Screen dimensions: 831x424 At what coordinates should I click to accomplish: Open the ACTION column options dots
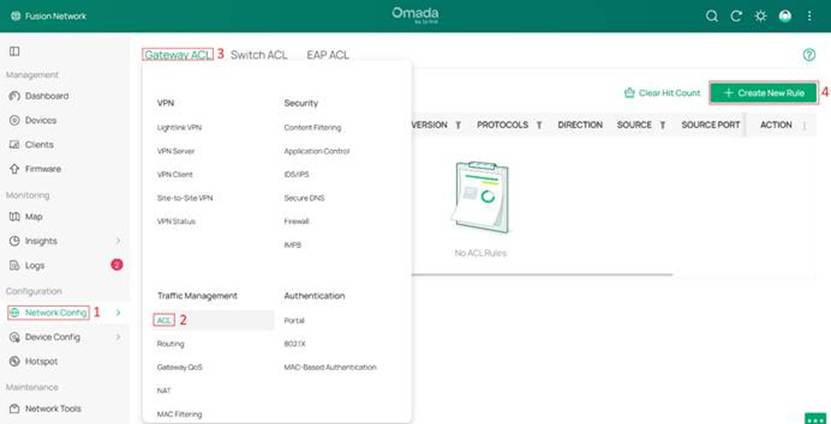click(805, 125)
